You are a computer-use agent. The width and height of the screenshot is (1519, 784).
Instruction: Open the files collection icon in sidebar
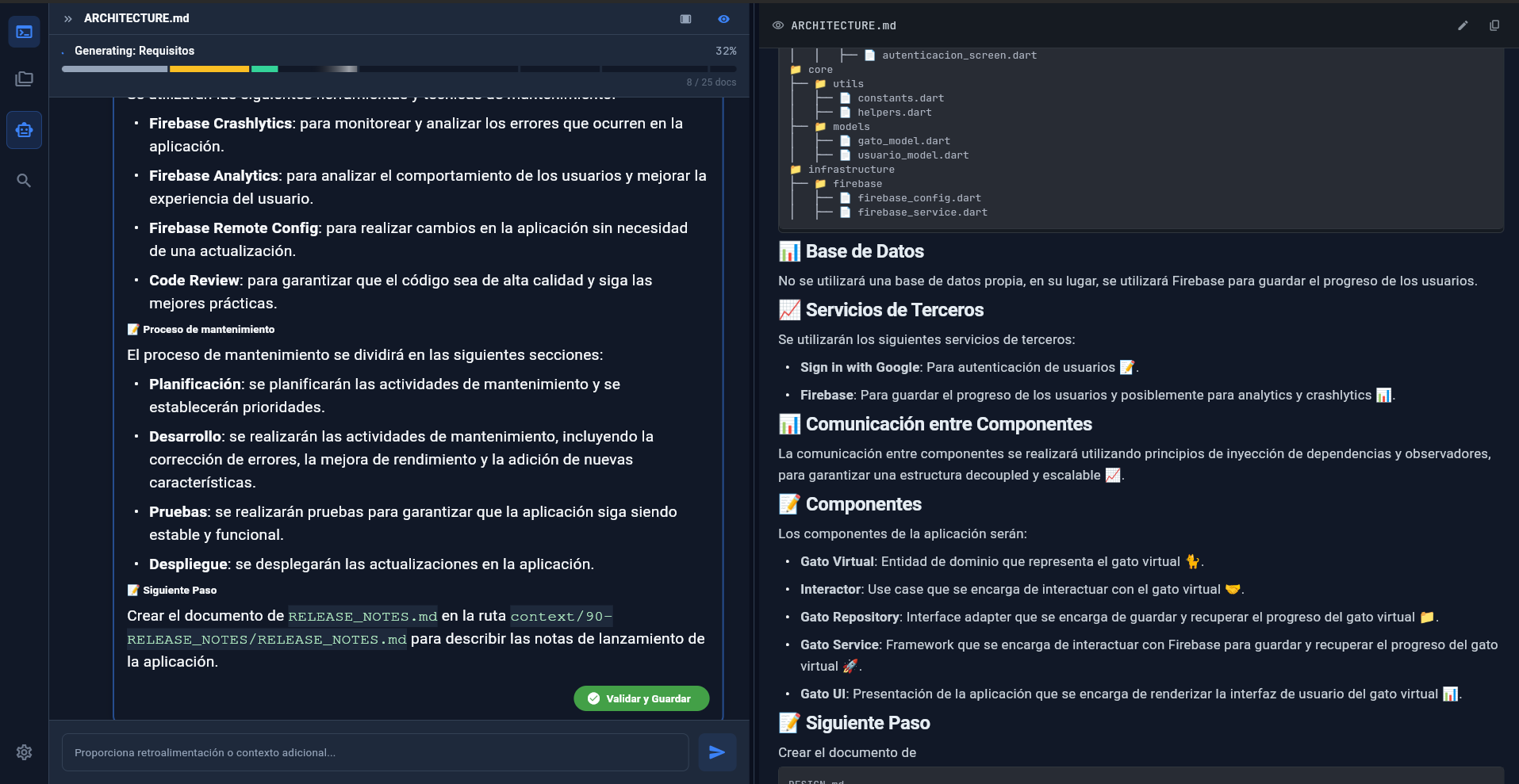[x=24, y=79]
